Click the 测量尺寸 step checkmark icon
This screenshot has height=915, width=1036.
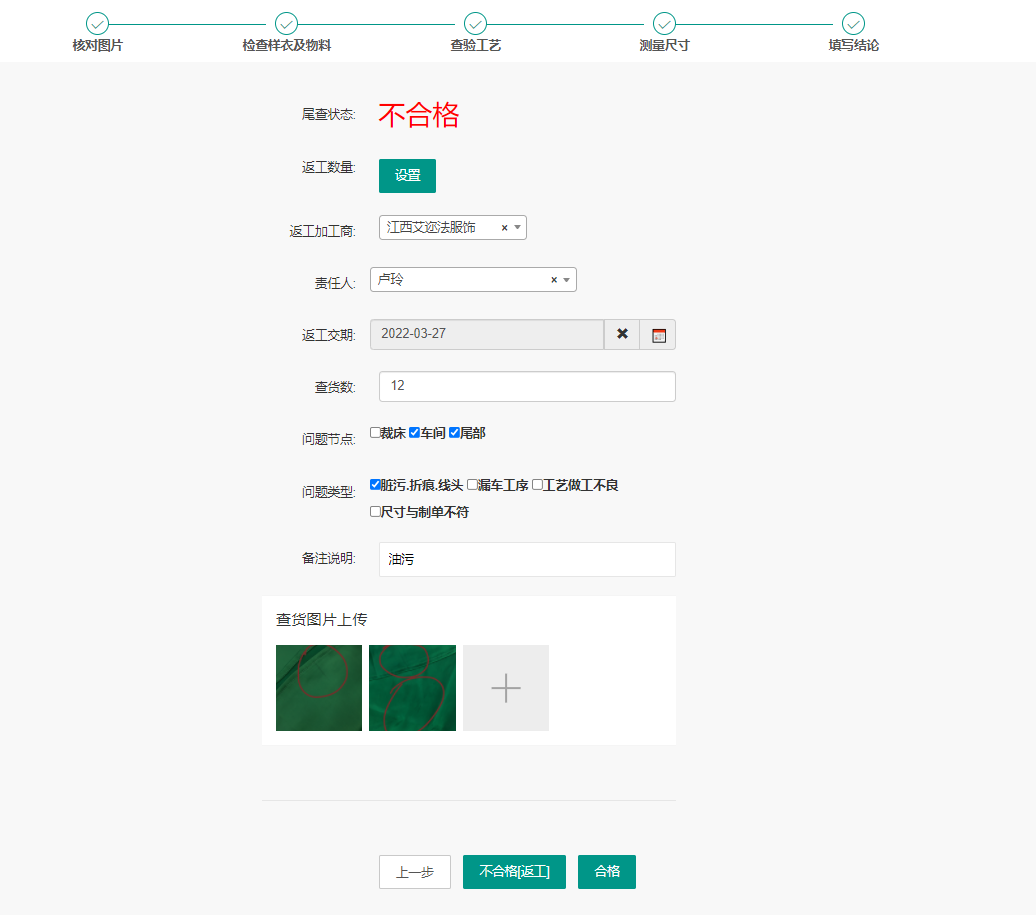click(x=664, y=24)
